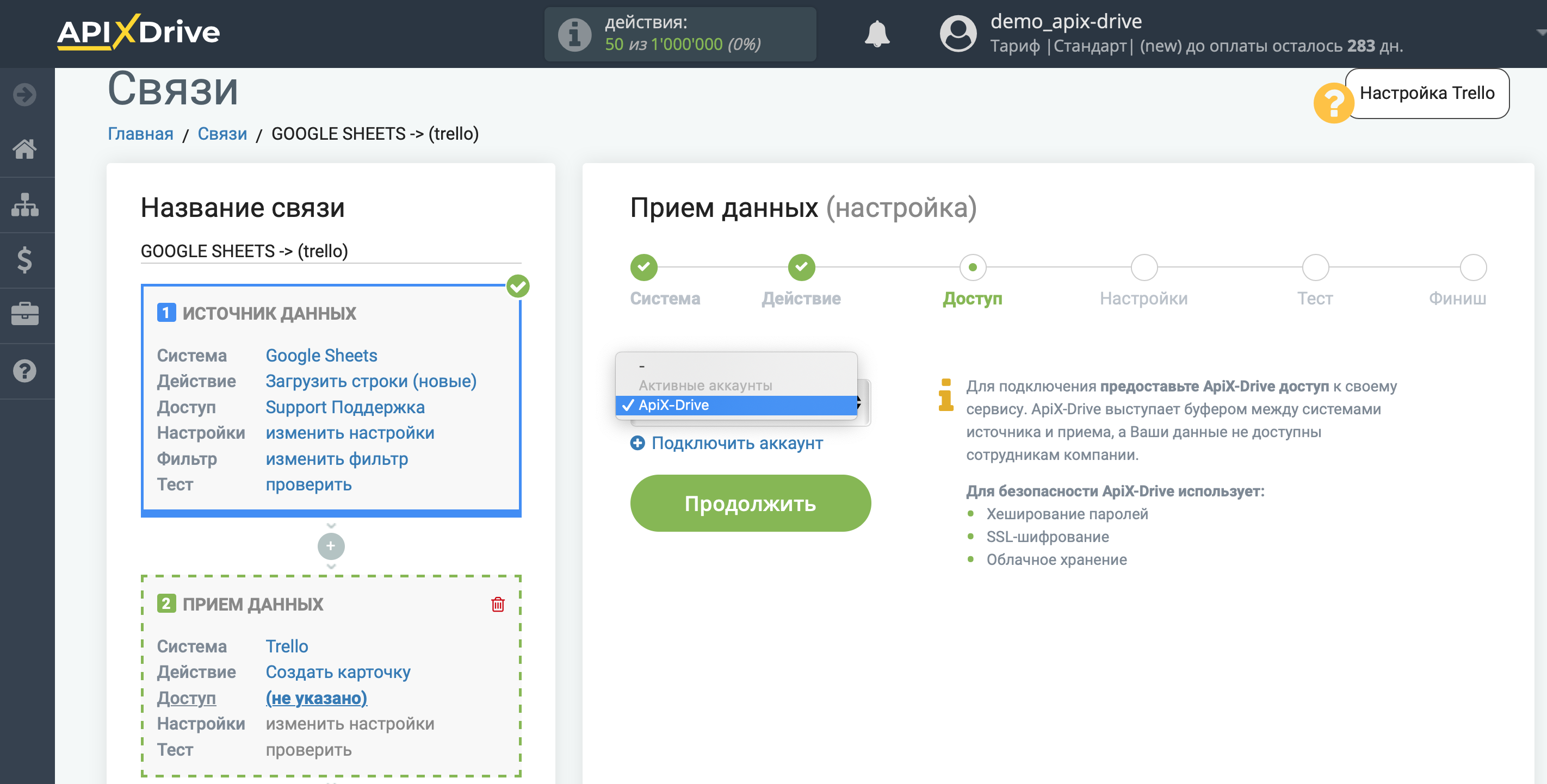Click изменить фильтр link
The height and width of the screenshot is (784, 1547).
click(336, 459)
